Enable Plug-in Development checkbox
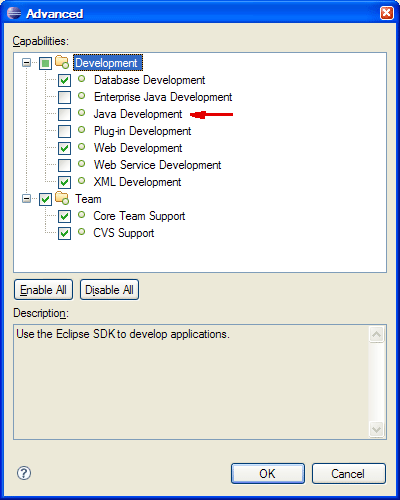 click(x=64, y=131)
